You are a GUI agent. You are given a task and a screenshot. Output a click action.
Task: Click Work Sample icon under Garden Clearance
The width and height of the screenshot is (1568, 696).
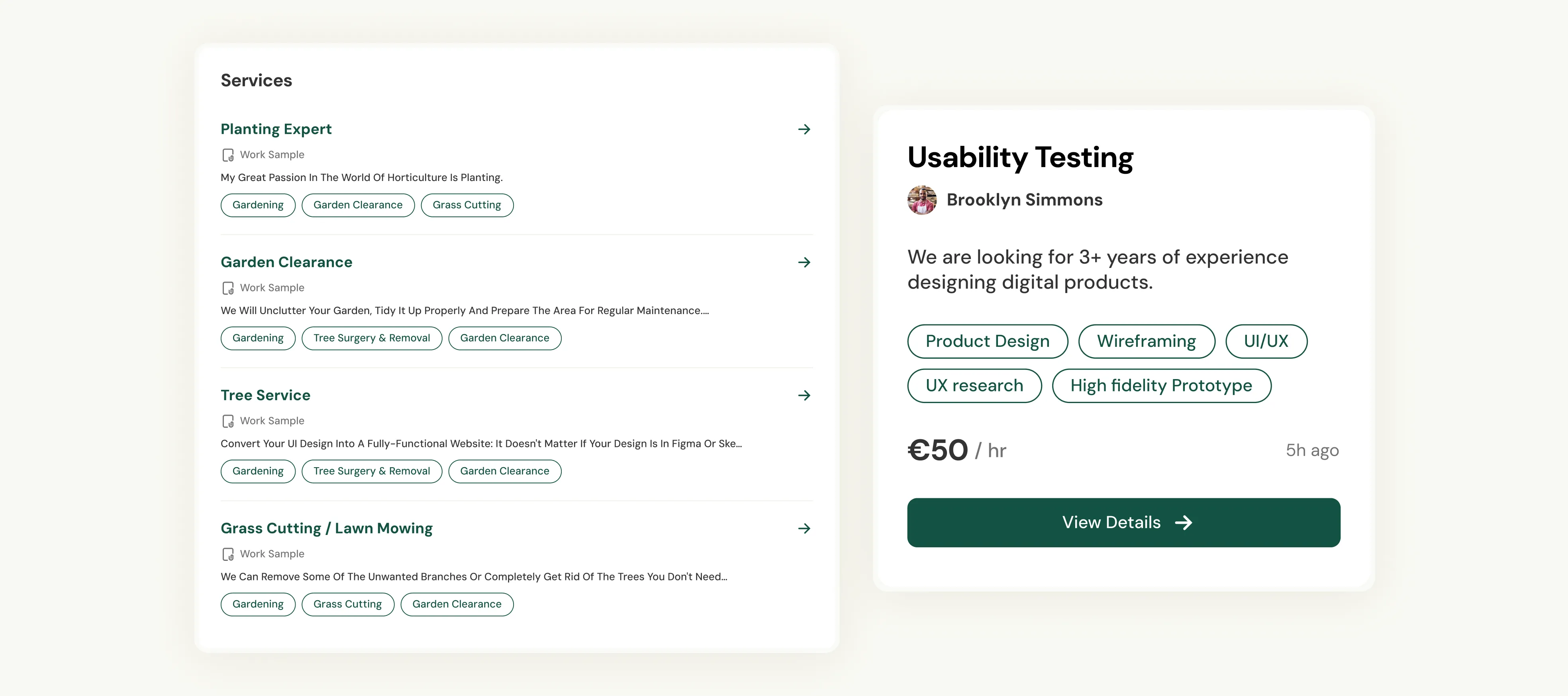click(227, 288)
